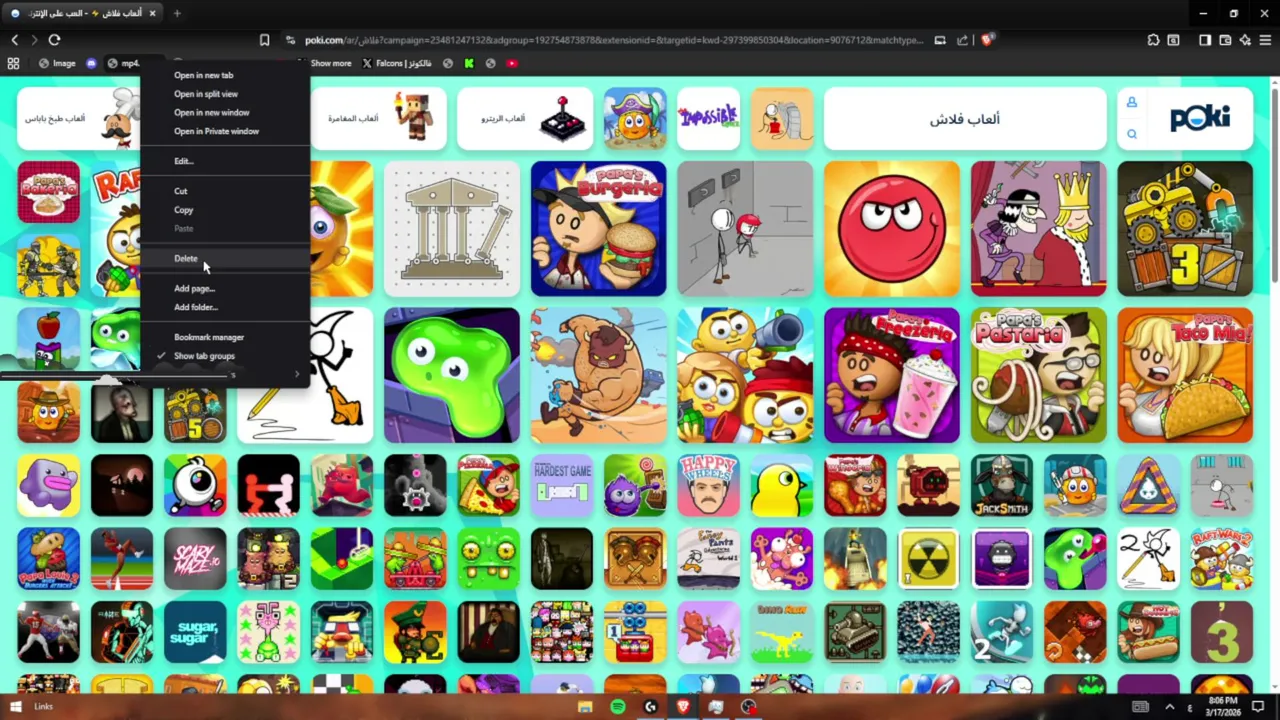Viewport: 1280px width, 720px height.
Task: Reload the page with refresh icon
Action: tap(54, 40)
